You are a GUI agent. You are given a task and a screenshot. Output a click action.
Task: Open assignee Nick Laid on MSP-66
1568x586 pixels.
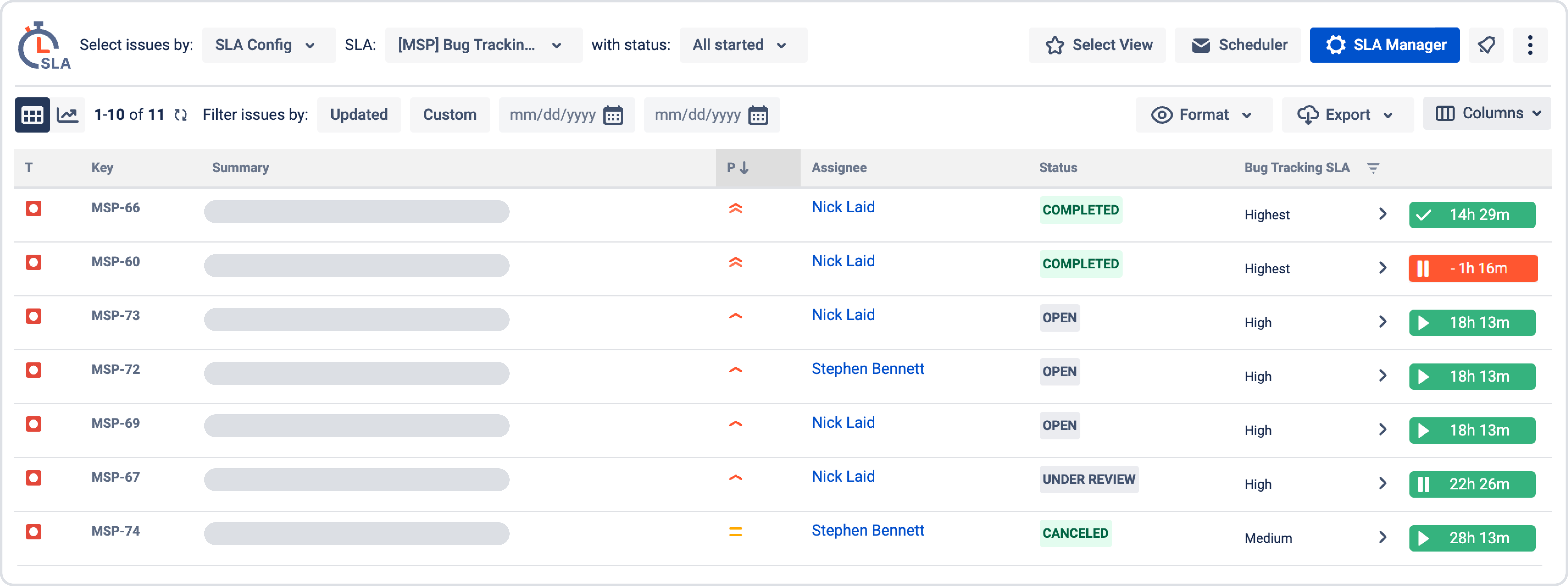(843, 207)
